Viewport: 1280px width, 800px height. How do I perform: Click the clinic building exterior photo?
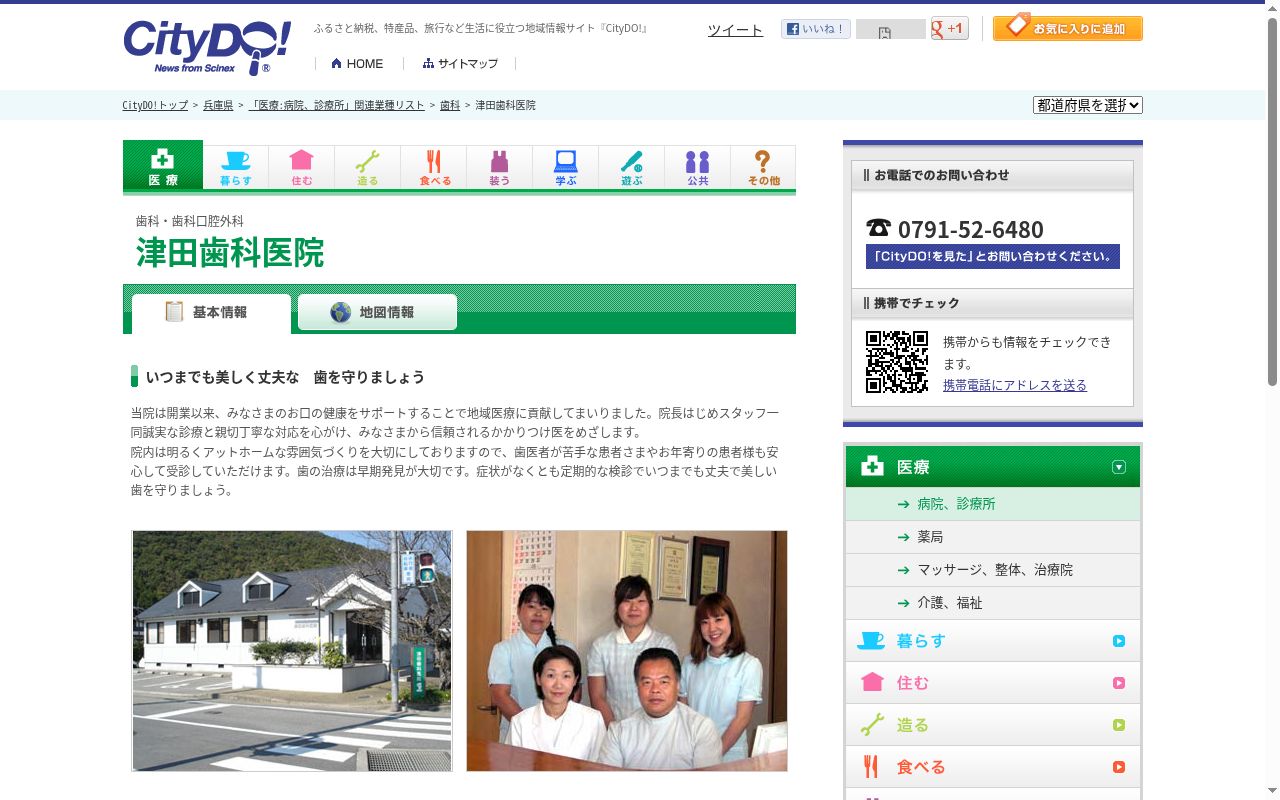click(x=292, y=651)
